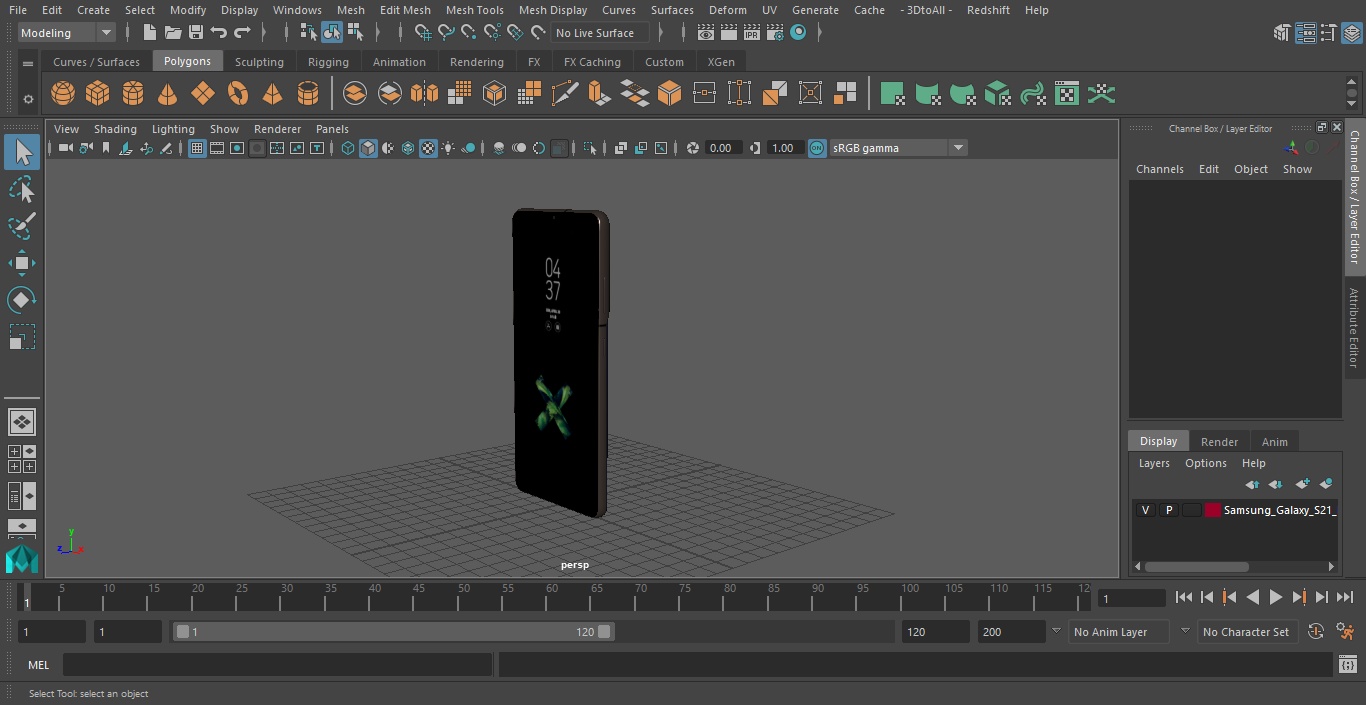
Task: Click the Extrude shelf icon
Action: coord(599,94)
